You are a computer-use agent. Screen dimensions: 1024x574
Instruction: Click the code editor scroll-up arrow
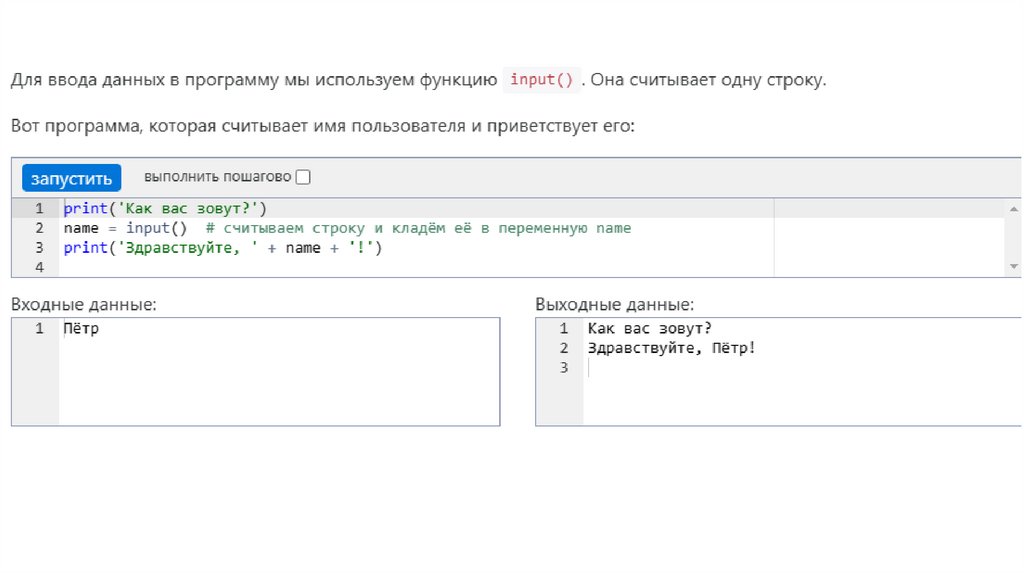pos(1014,209)
